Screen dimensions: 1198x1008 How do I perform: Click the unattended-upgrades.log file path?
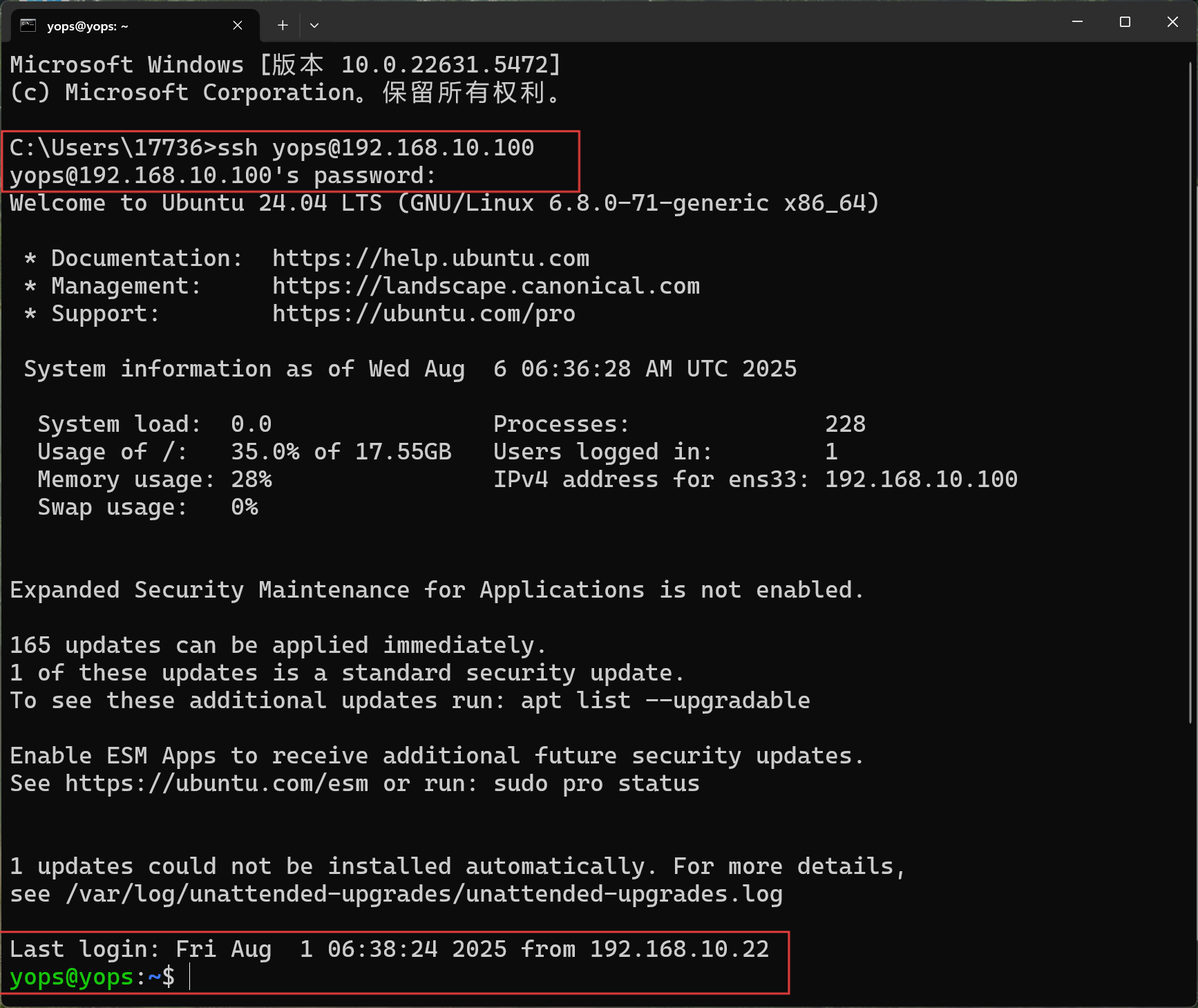tap(424, 894)
